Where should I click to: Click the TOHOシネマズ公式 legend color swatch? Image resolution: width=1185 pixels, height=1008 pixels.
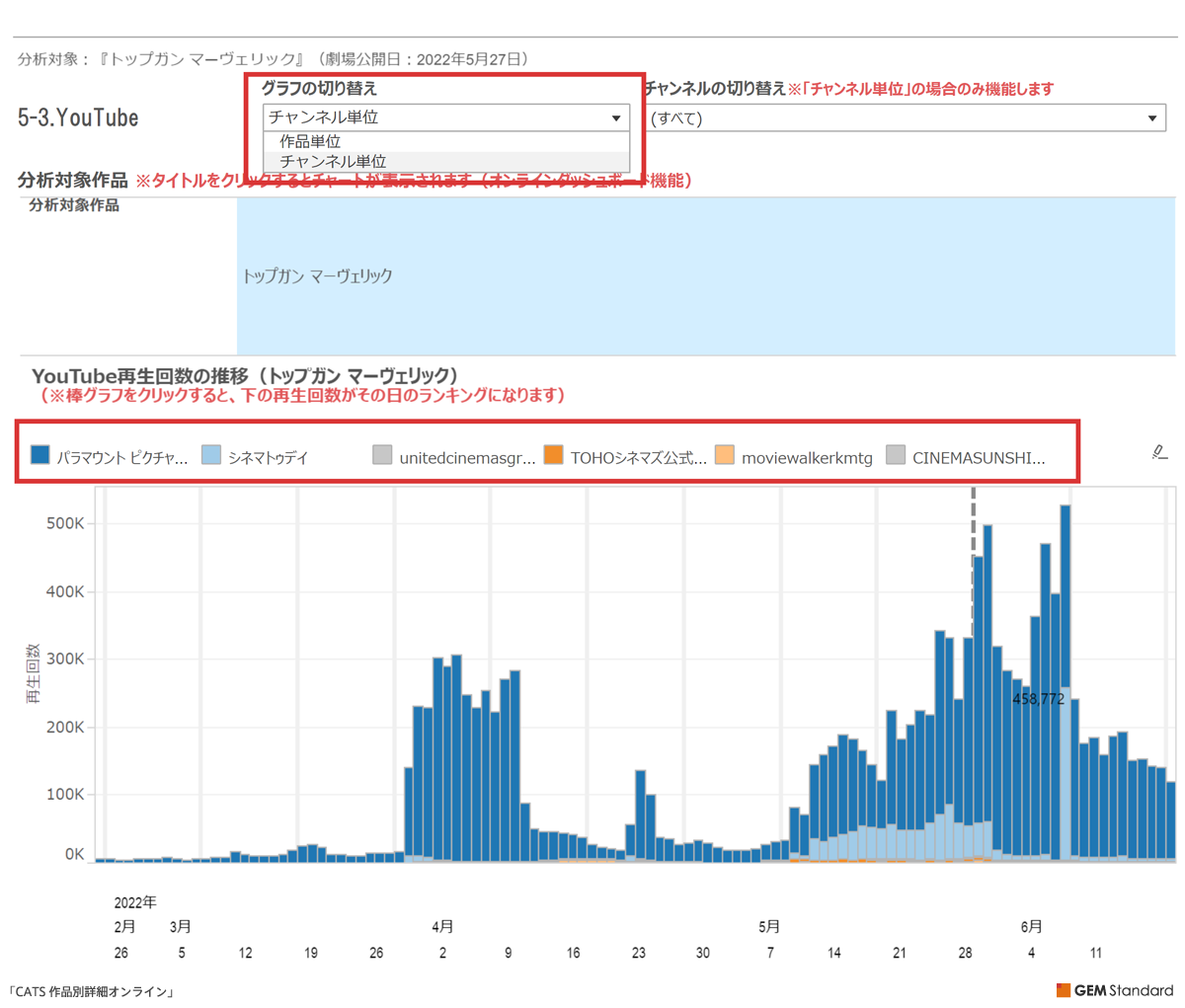554,454
